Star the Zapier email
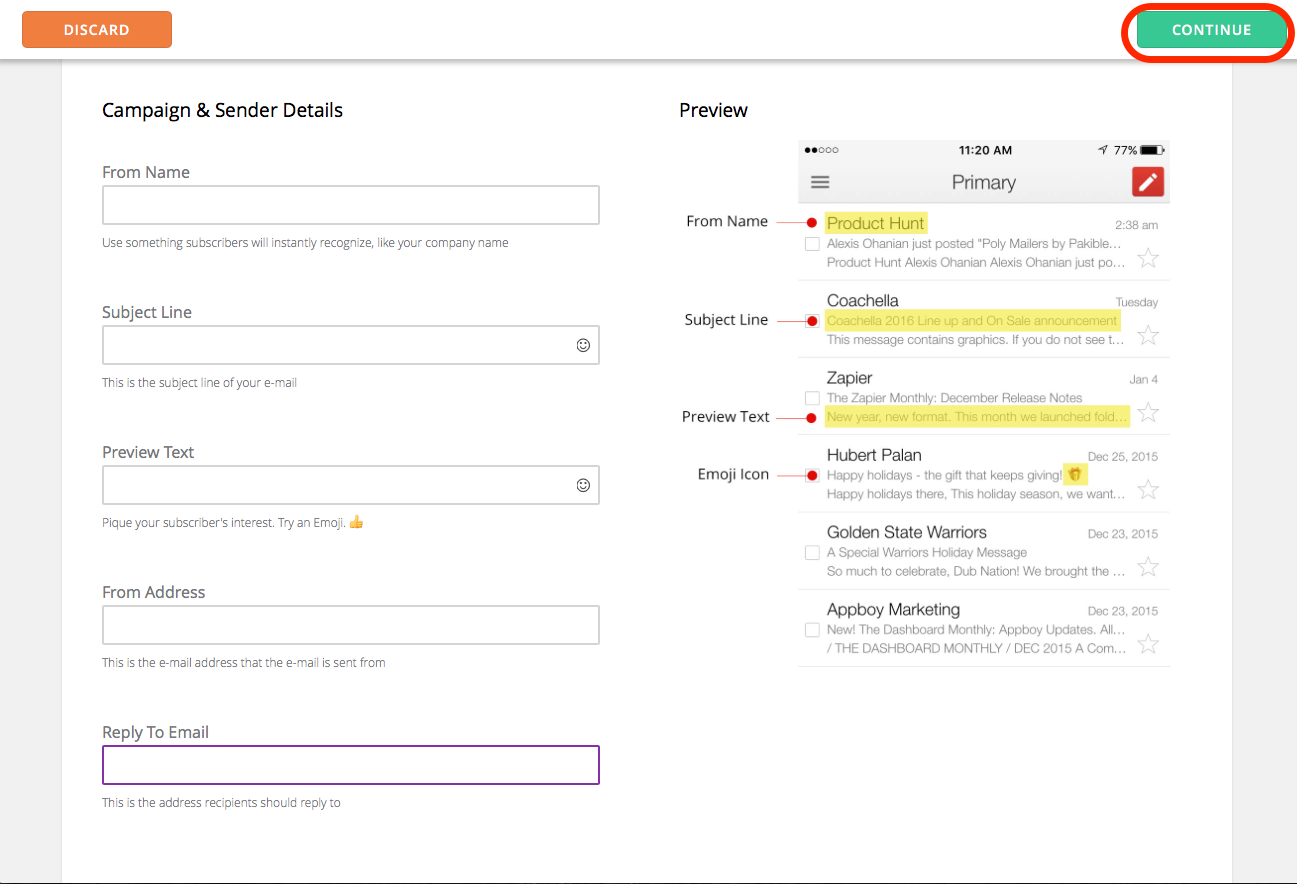The image size is (1297, 884). pos(1149,413)
